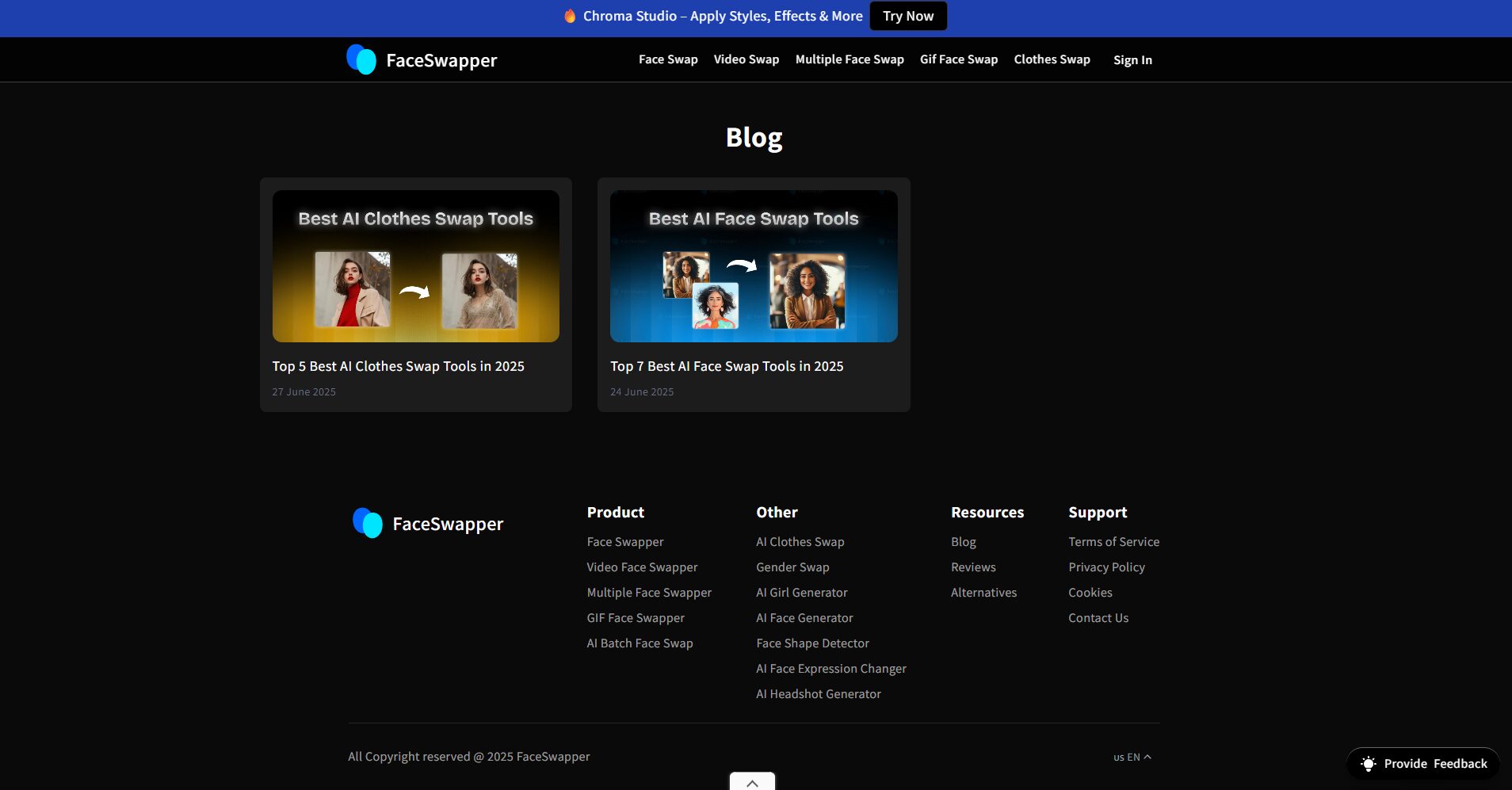The image size is (1512, 790).
Task: Open Alternatives under Resources
Action: pyautogui.click(x=983, y=593)
